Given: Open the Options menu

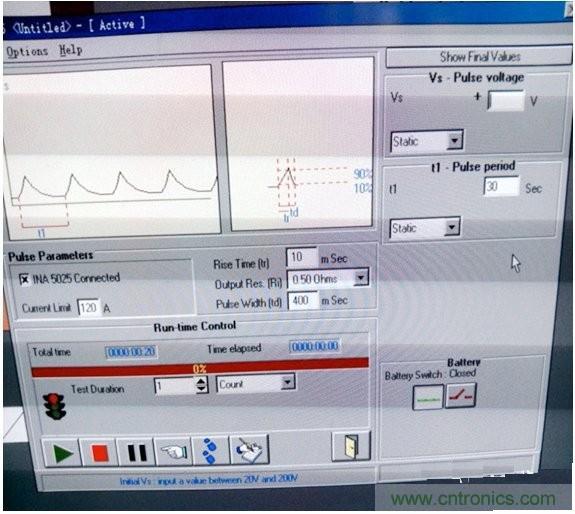Looking at the screenshot, I should [x=27, y=52].
